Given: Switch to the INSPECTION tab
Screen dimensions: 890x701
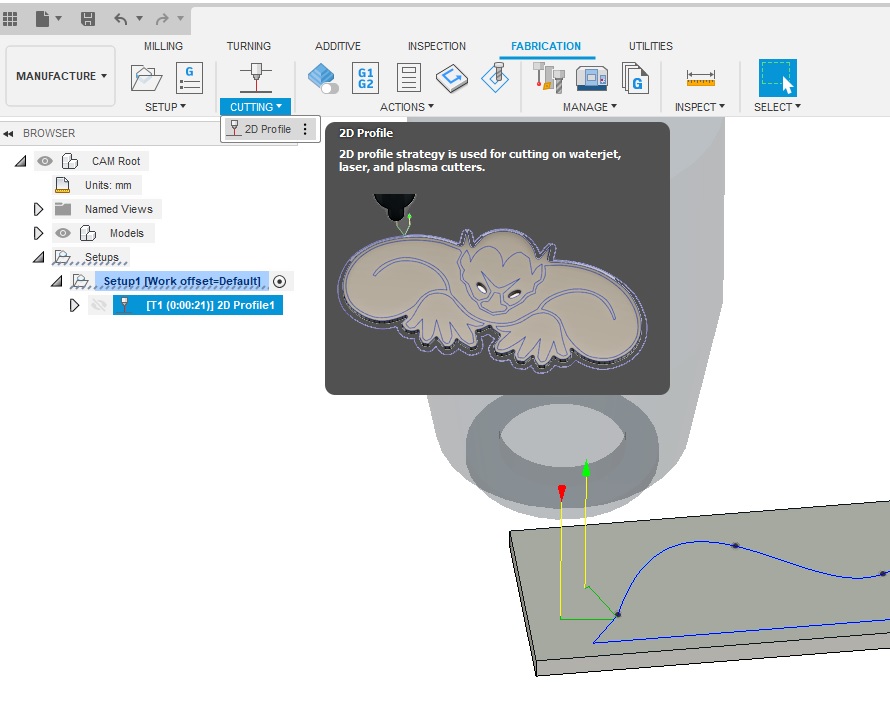Looking at the screenshot, I should click(436, 46).
